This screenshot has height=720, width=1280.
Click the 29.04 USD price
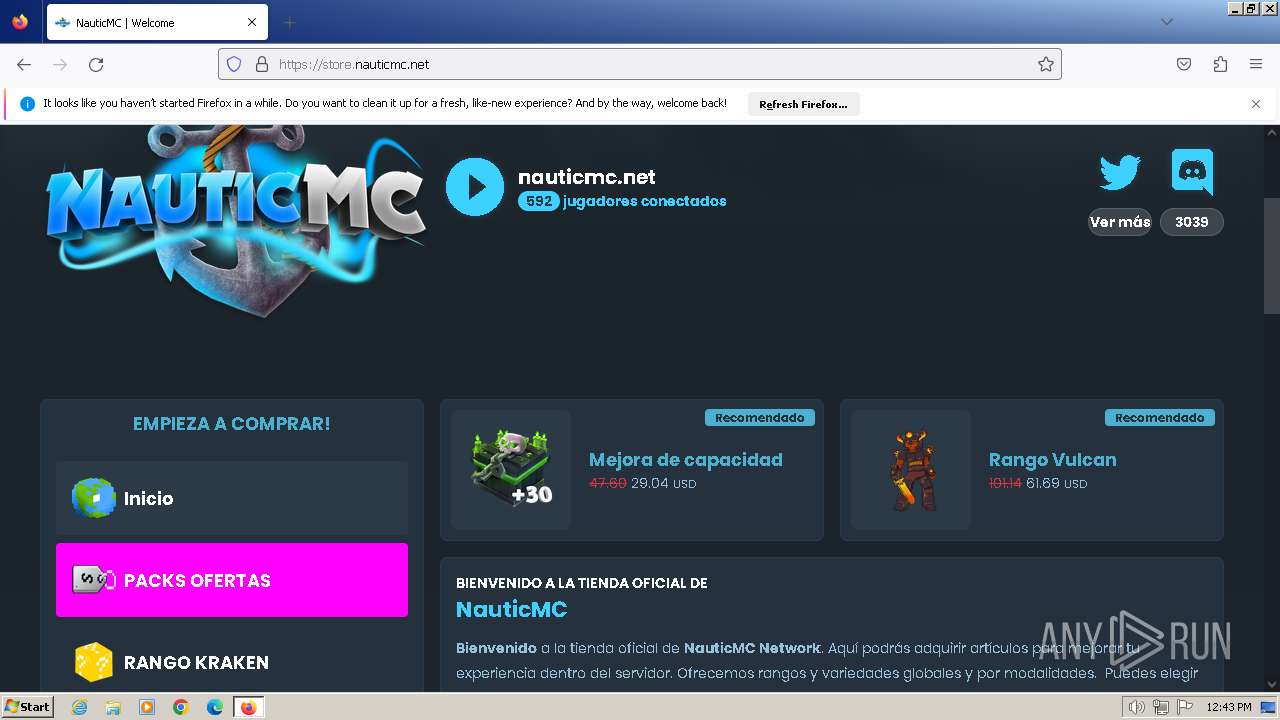click(663, 484)
